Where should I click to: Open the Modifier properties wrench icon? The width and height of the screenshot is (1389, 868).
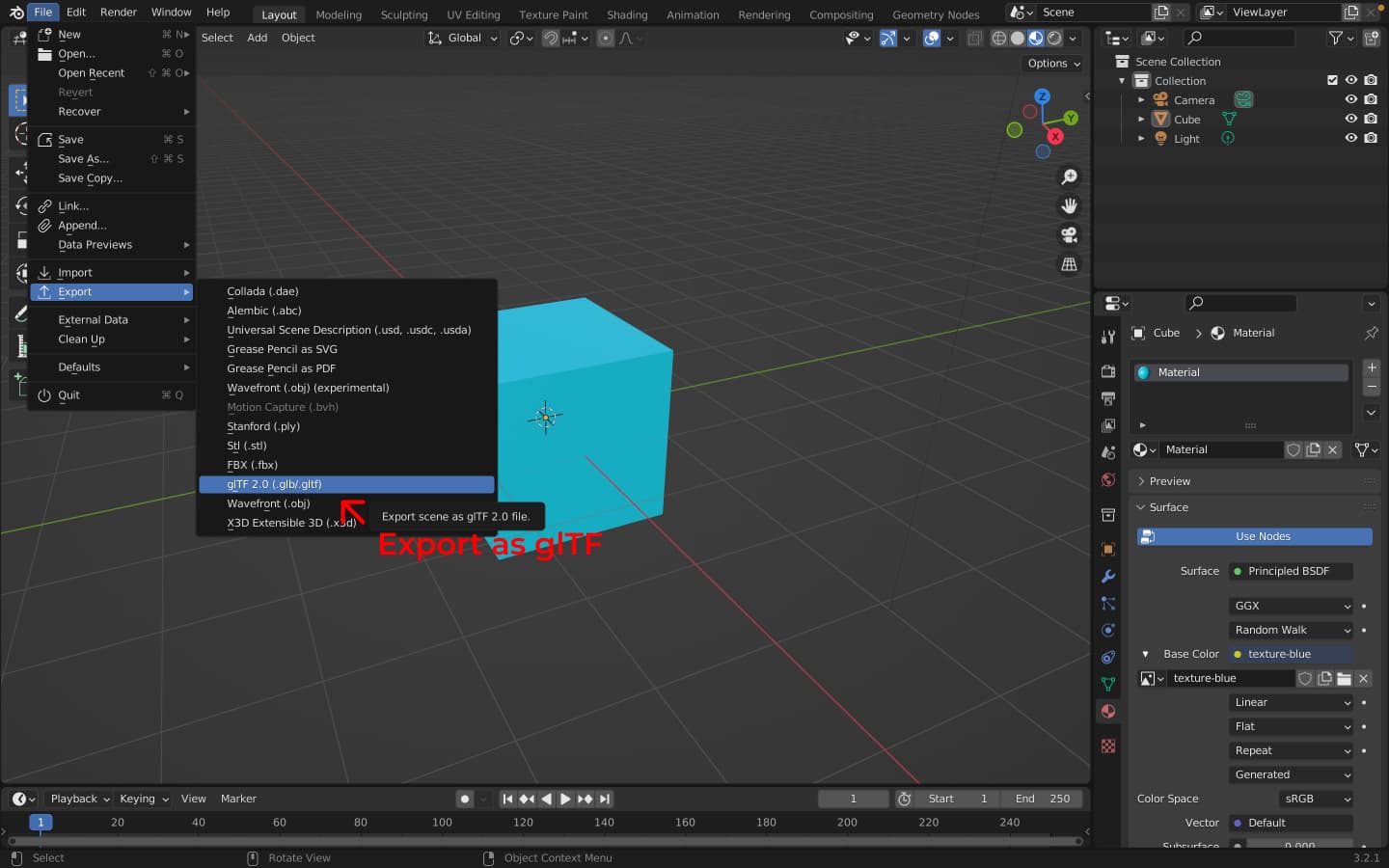coord(1108,576)
